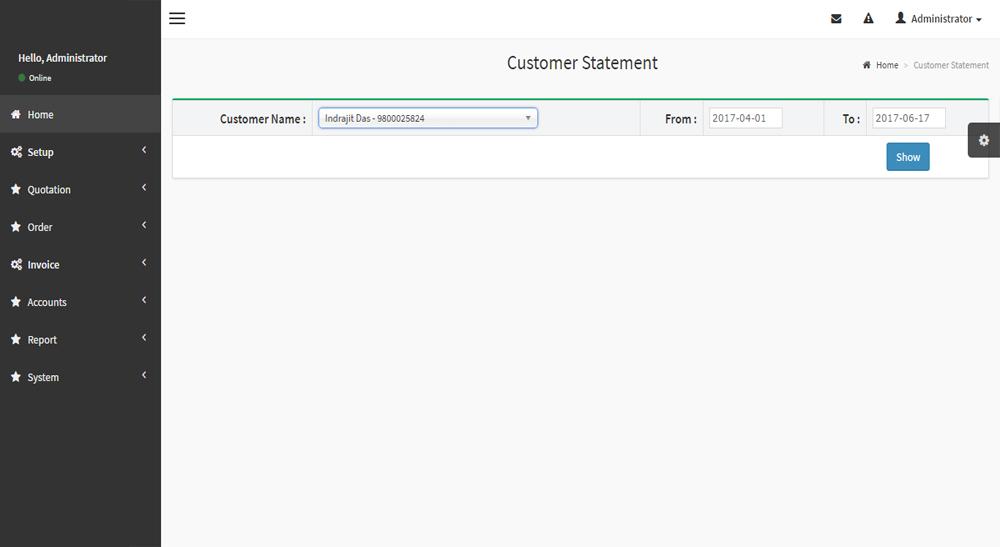Follow the Home breadcrumb link
The width and height of the screenshot is (1000, 547).
(886, 65)
